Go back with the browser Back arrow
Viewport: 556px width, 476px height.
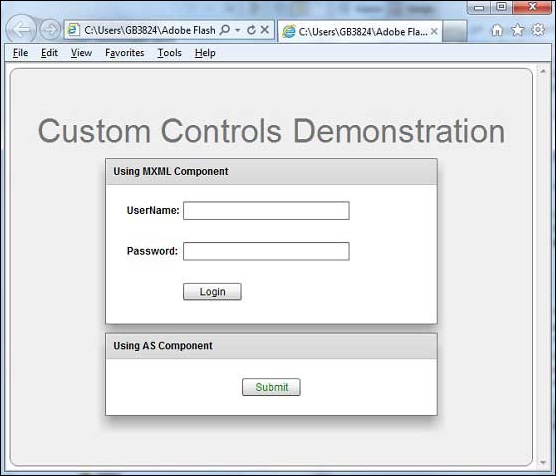21,29
